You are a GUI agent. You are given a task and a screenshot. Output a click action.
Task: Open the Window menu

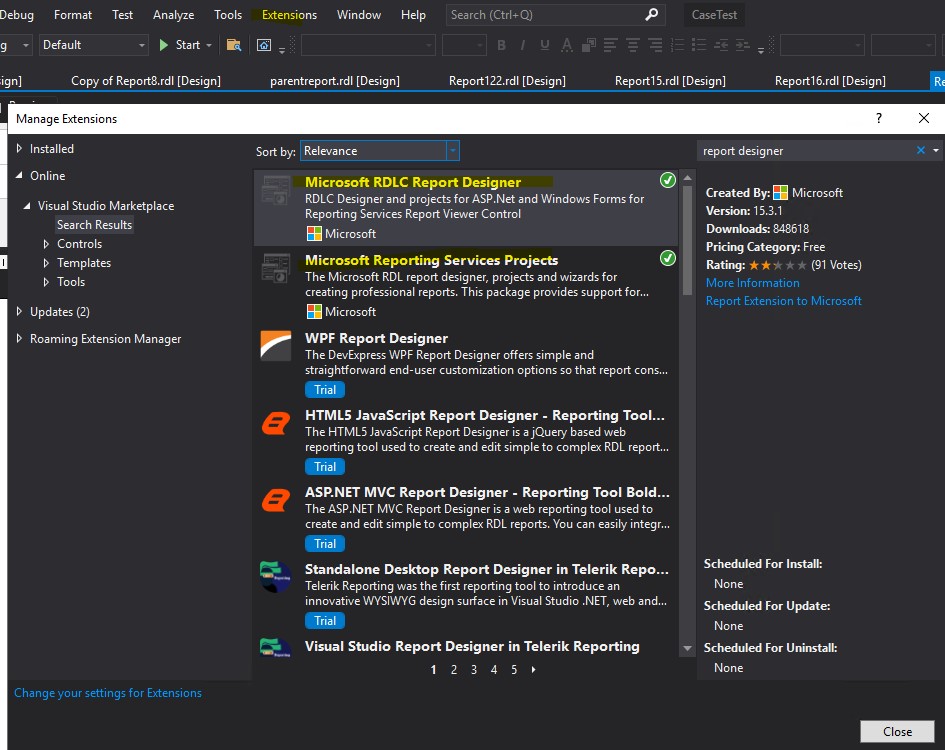click(x=359, y=14)
